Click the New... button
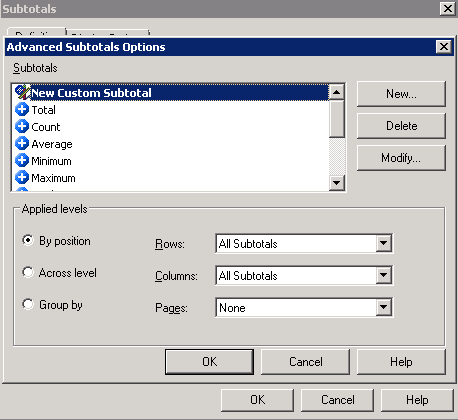This screenshot has height=420, width=458. click(x=401, y=94)
